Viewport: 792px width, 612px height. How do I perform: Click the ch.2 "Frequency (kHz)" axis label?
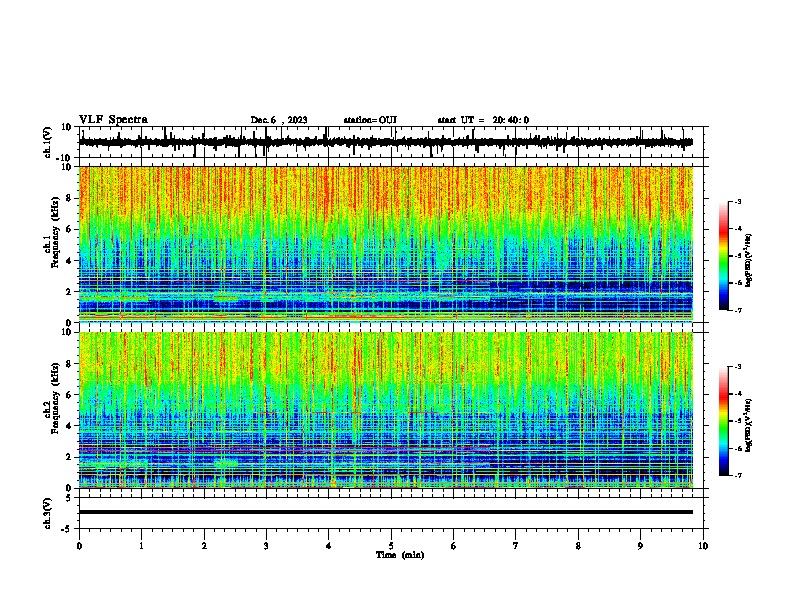[x=55, y=398]
